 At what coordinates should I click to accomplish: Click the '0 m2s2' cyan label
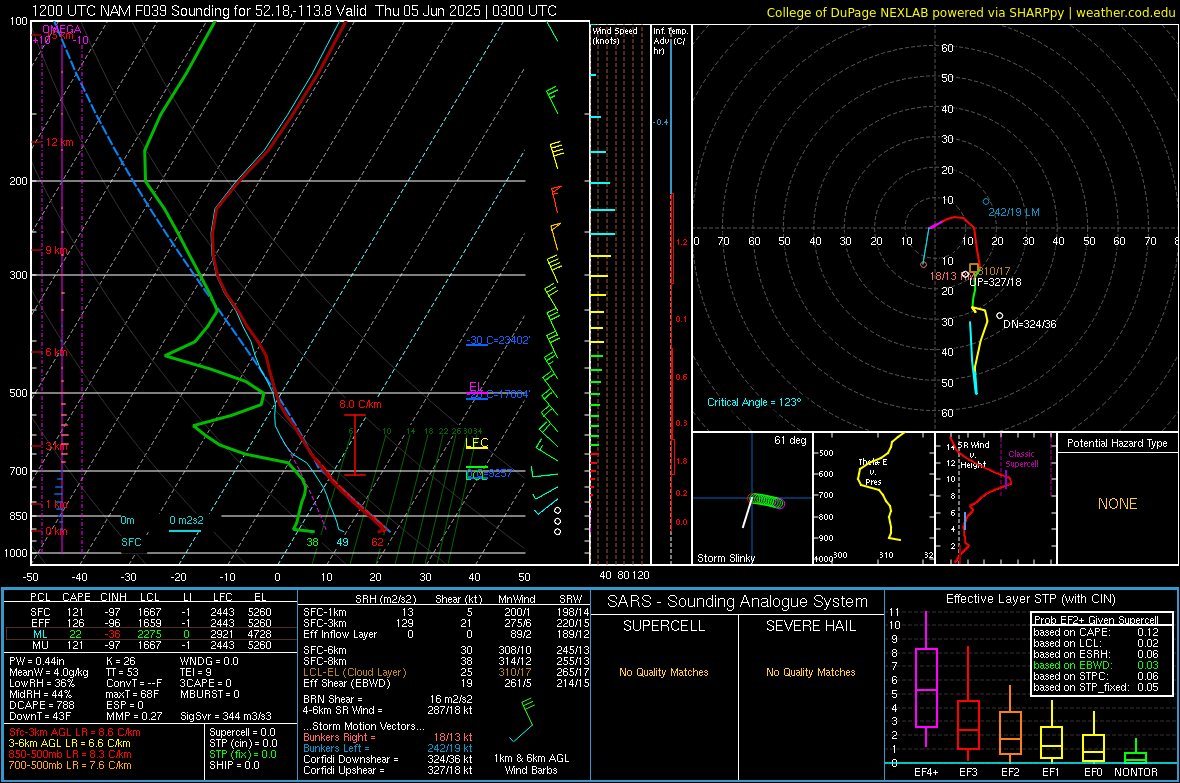[x=186, y=520]
